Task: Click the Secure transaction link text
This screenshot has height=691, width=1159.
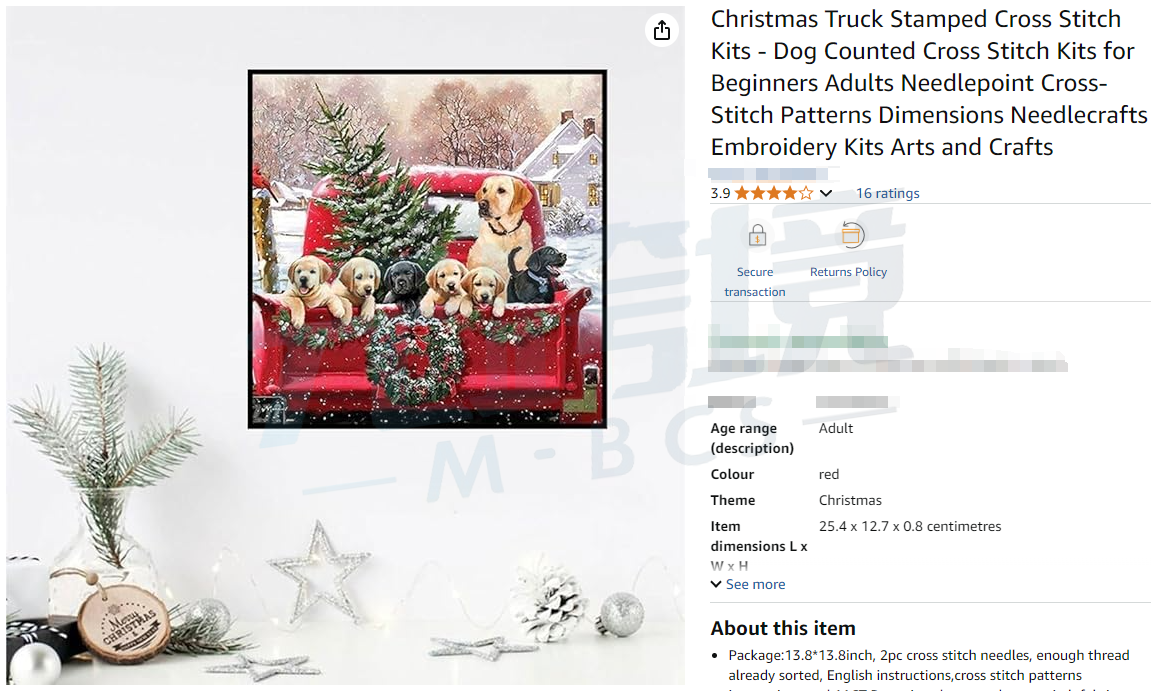Action: click(x=755, y=282)
